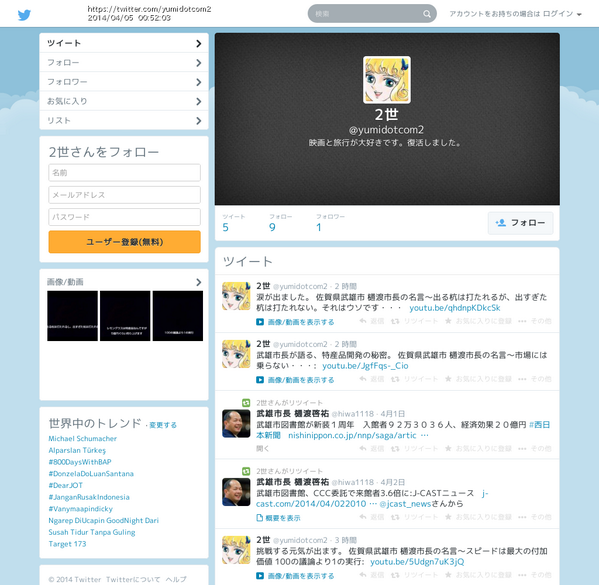Click reply icon on the first tweet
Screen dimensions: 599x585
tap(363, 321)
